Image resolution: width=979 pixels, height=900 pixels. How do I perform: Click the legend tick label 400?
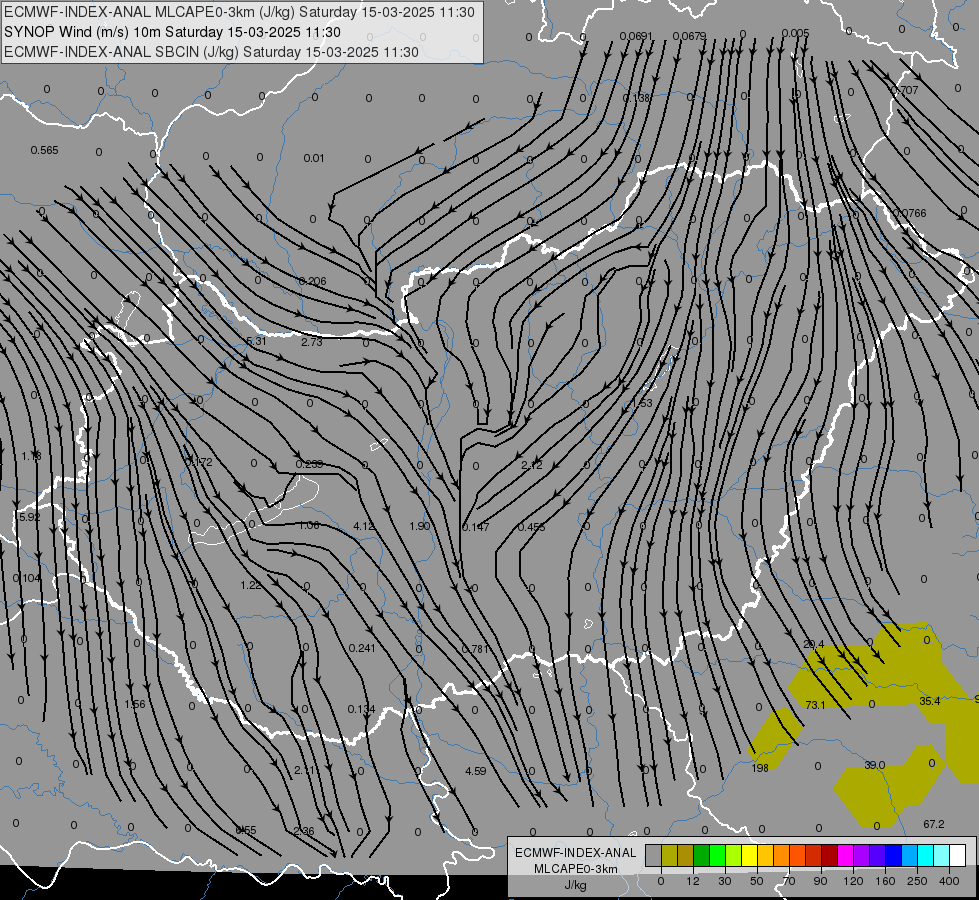pyautogui.click(x=949, y=881)
